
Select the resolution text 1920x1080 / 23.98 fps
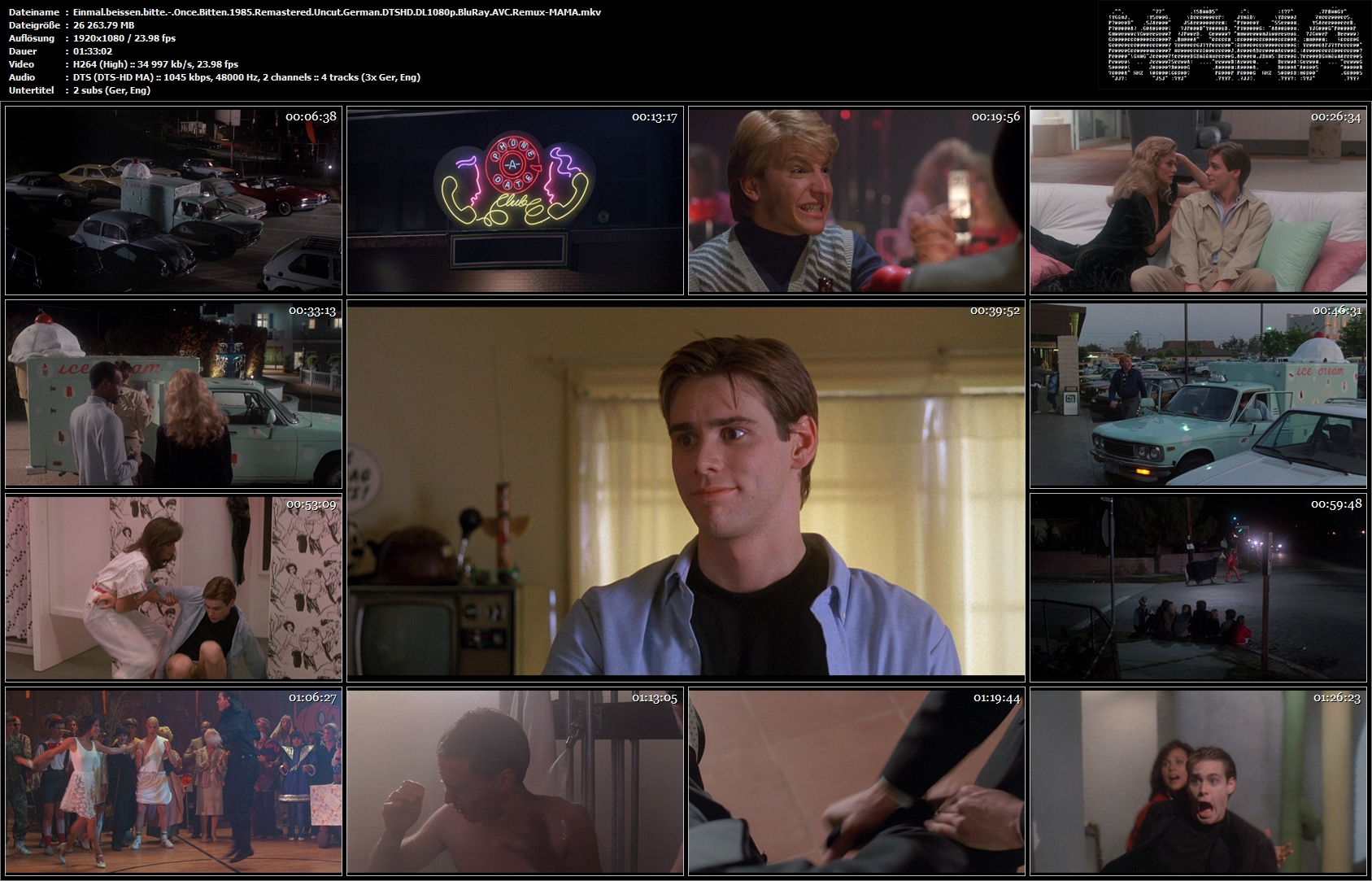click(x=124, y=38)
